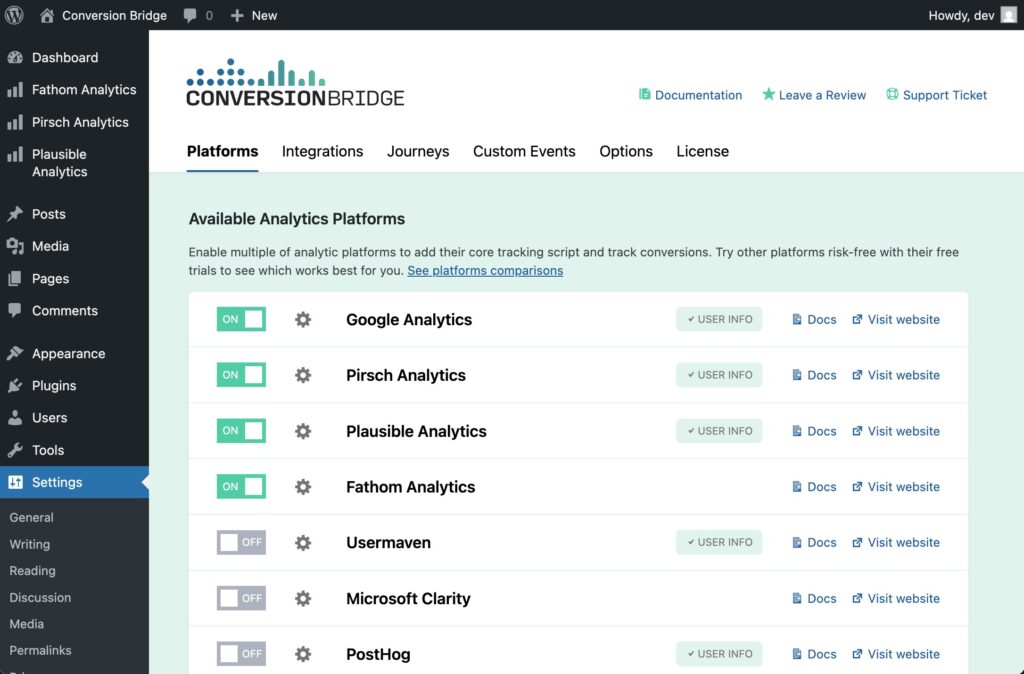Open settings gear for Pirsch Analytics row
The image size is (1024, 674).
[302, 375]
